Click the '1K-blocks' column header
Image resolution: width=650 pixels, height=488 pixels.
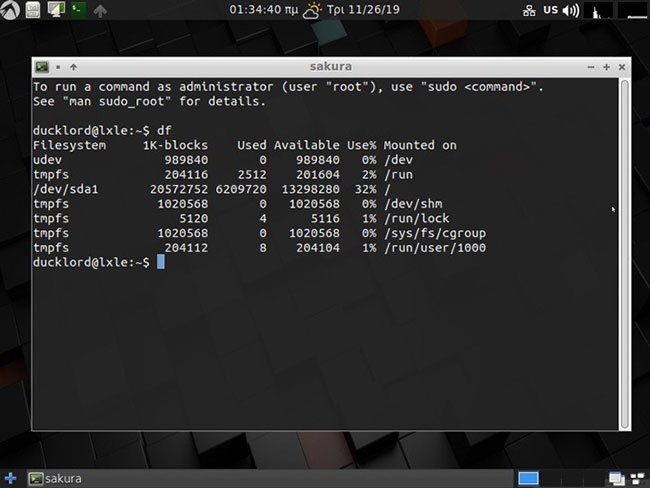pyautogui.click(x=175, y=145)
